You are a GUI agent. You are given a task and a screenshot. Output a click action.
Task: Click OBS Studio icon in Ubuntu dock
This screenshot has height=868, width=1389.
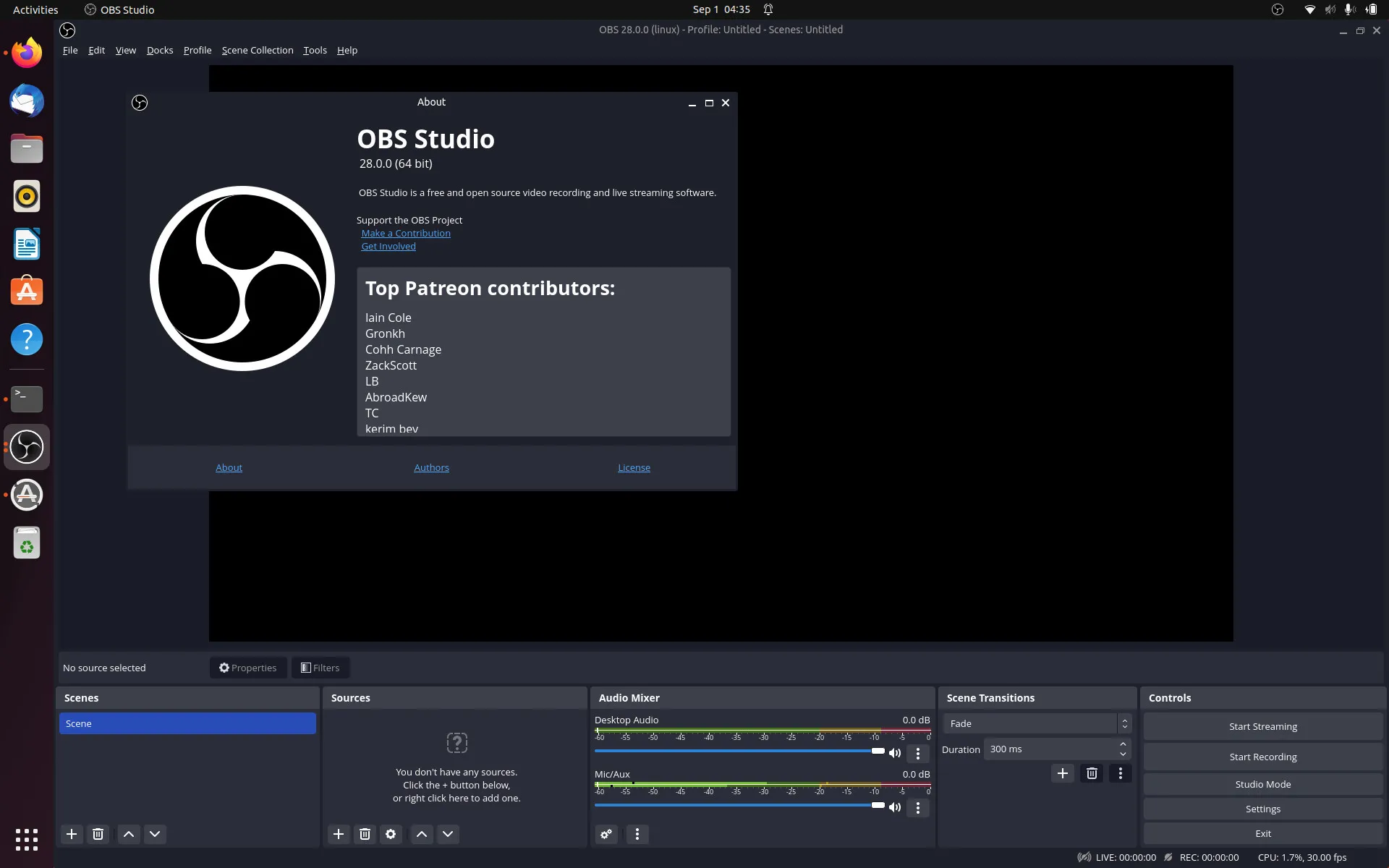27,447
